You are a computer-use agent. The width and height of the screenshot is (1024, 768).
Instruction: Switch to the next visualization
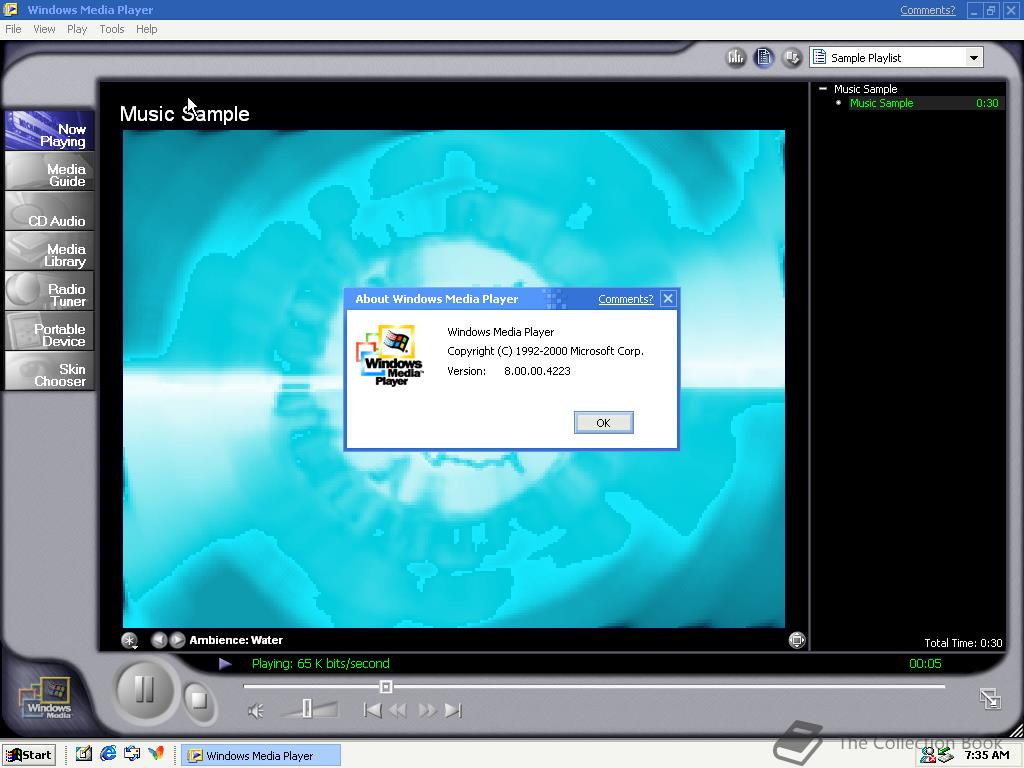pos(177,640)
